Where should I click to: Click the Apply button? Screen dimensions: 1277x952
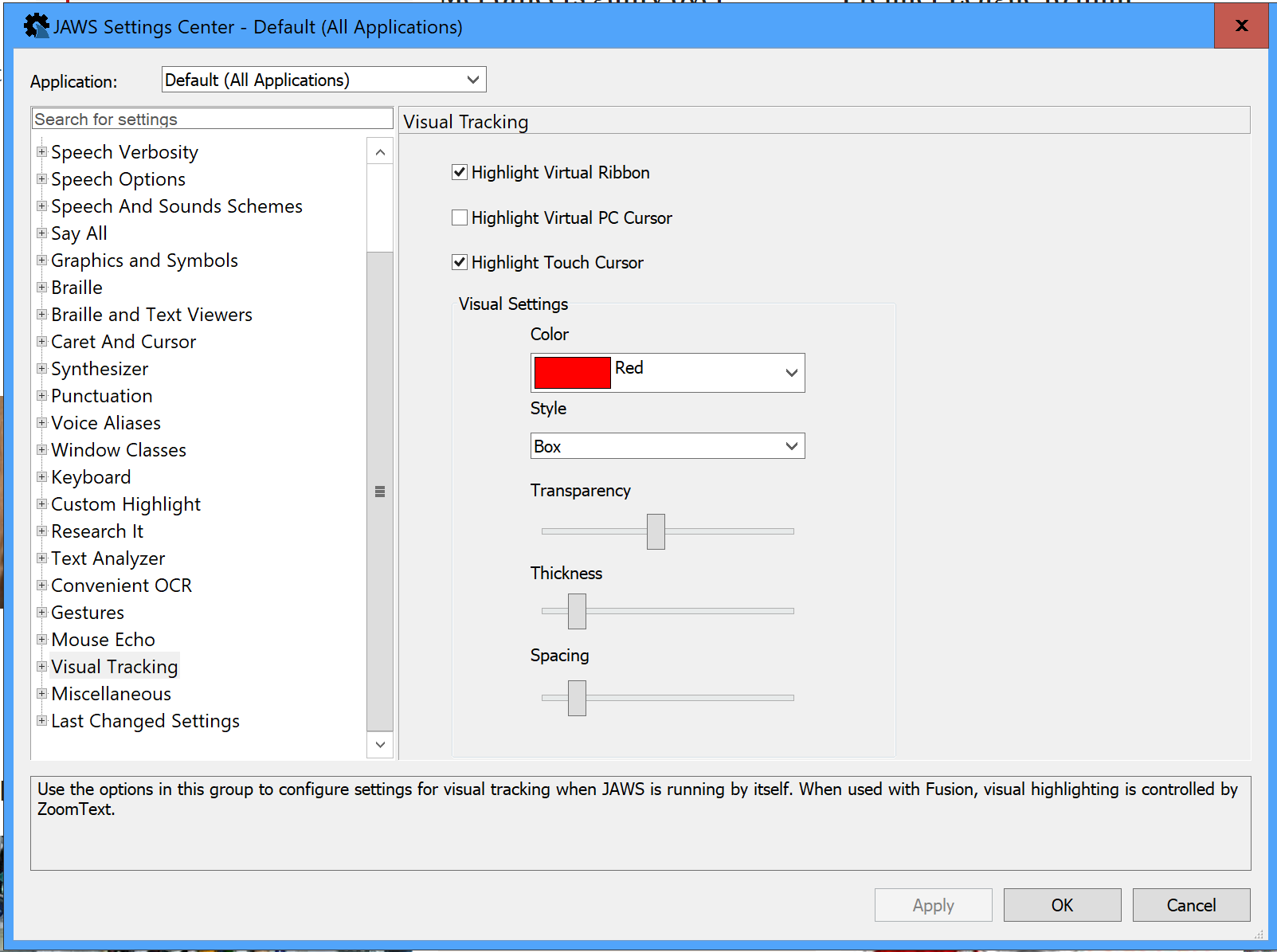(934, 905)
